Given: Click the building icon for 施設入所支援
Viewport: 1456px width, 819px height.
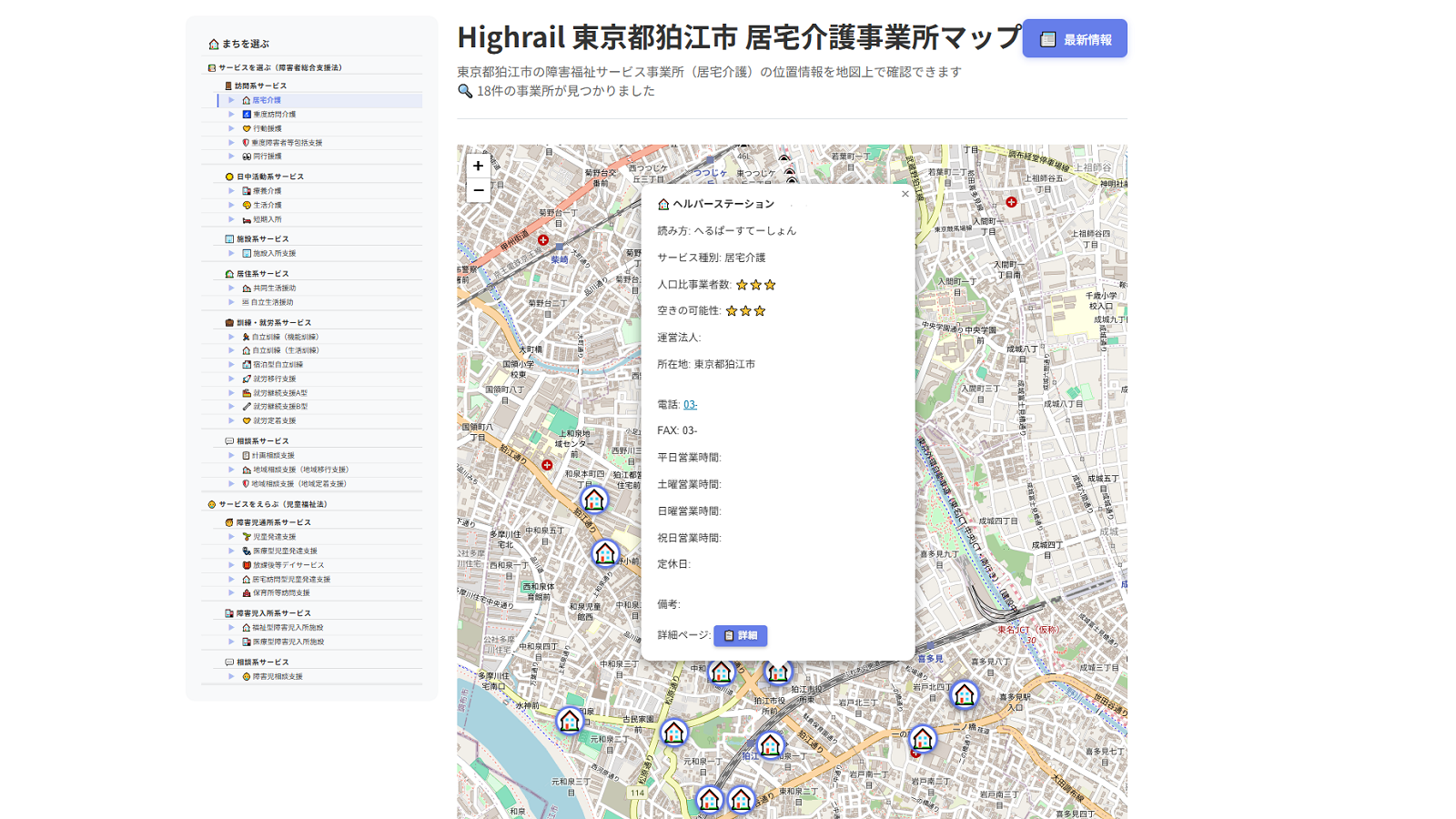Looking at the screenshot, I should pos(246,253).
